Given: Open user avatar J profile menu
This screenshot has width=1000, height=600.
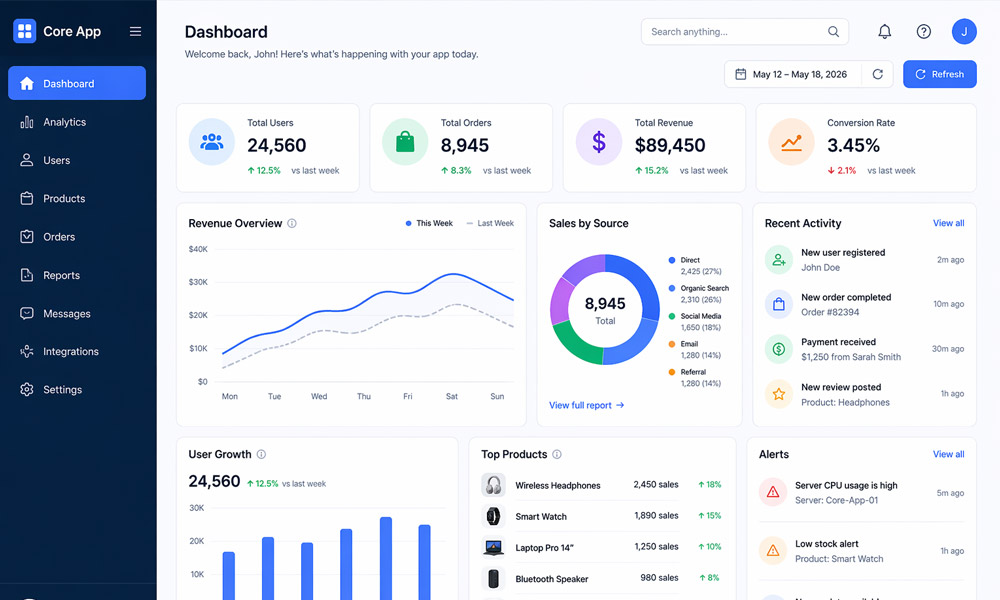Looking at the screenshot, I should [964, 31].
